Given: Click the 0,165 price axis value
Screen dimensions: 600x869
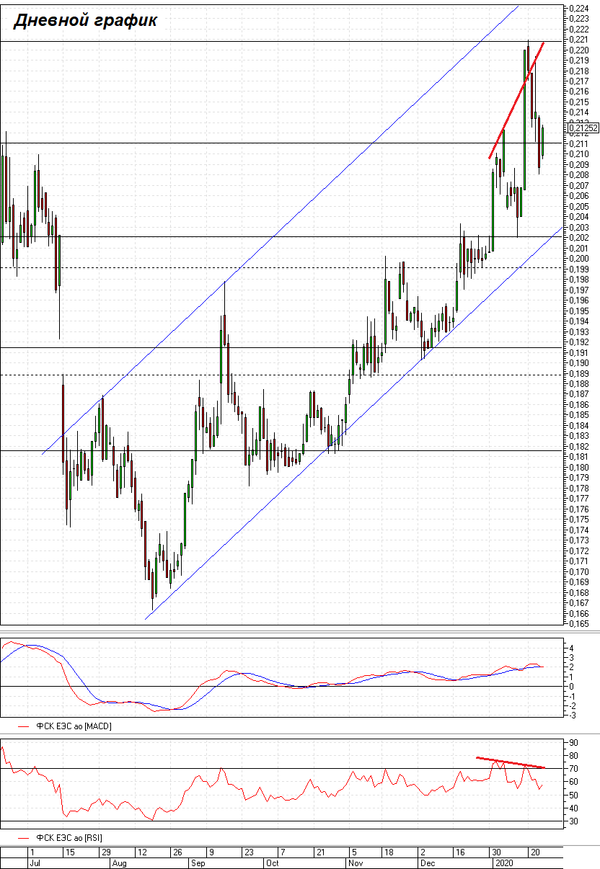Looking at the screenshot, I should click(x=579, y=624).
